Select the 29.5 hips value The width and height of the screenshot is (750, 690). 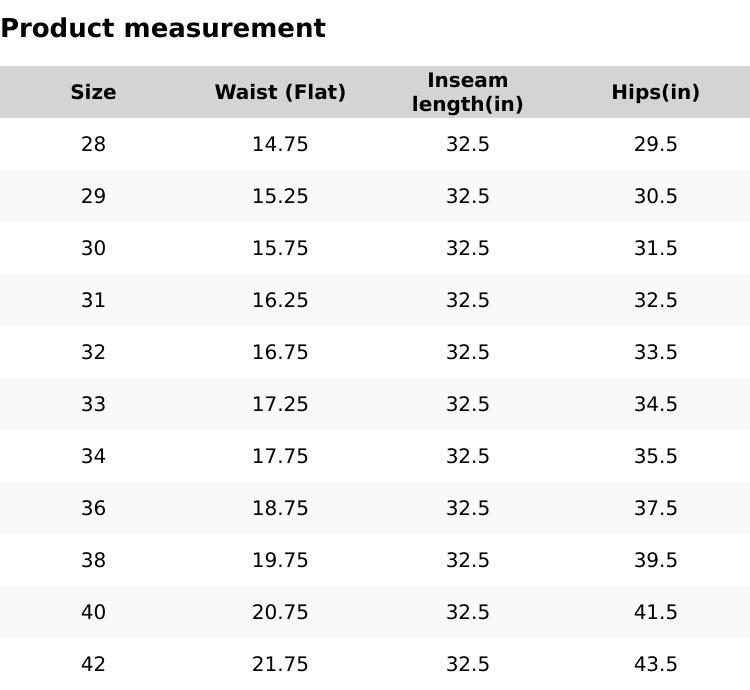655,144
